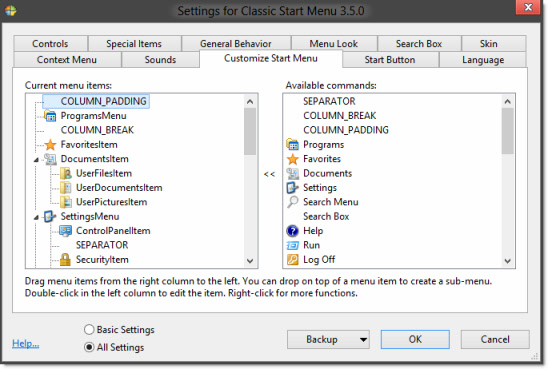This screenshot has width=548, height=369.
Task: Select COLUMN_BREAK in available commands
Action: coord(340,116)
